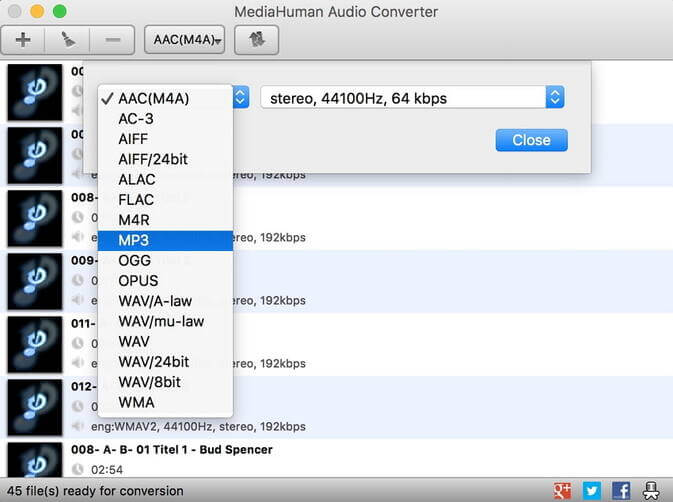
Task: Click the 008- track album art thumbnail
Action: click(35, 218)
